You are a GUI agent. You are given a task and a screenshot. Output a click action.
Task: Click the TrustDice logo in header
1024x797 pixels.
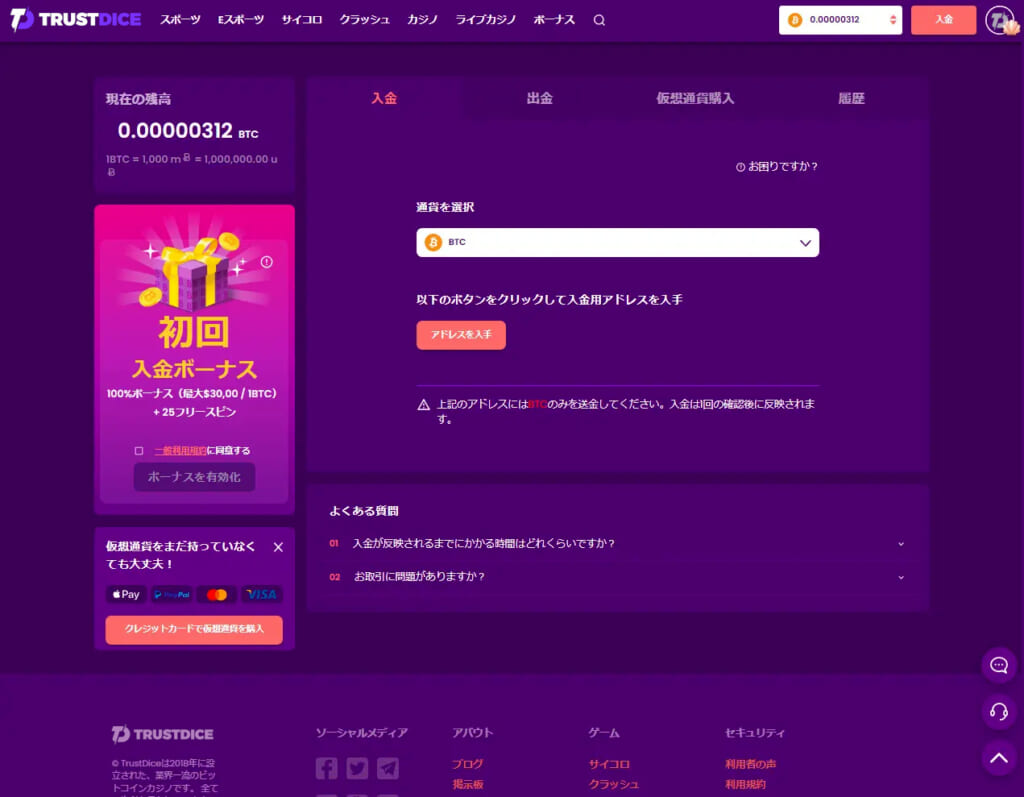point(76,20)
